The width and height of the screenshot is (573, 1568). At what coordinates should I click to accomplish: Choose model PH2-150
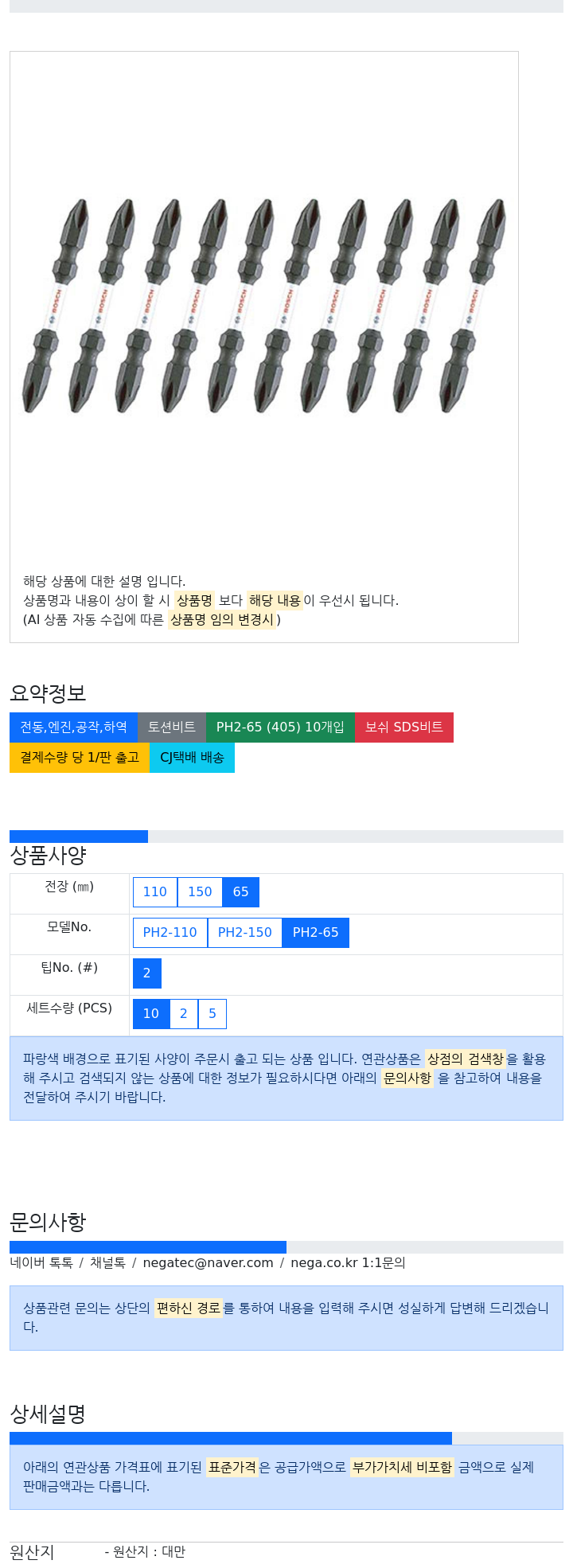click(245, 933)
